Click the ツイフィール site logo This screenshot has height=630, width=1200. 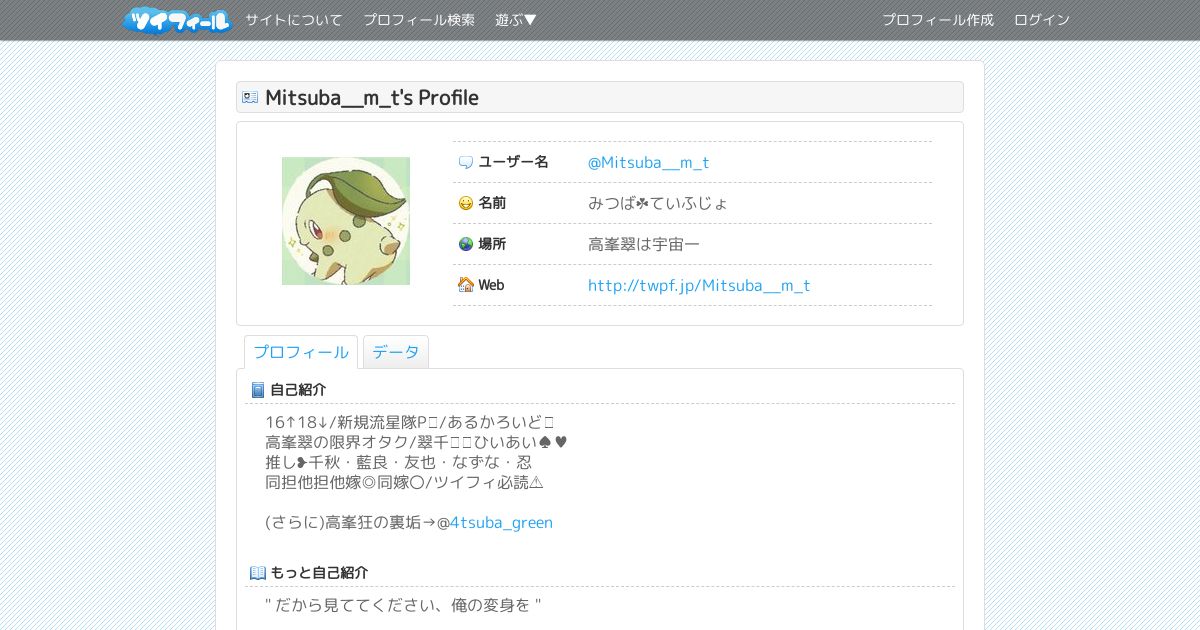(177, 20)
